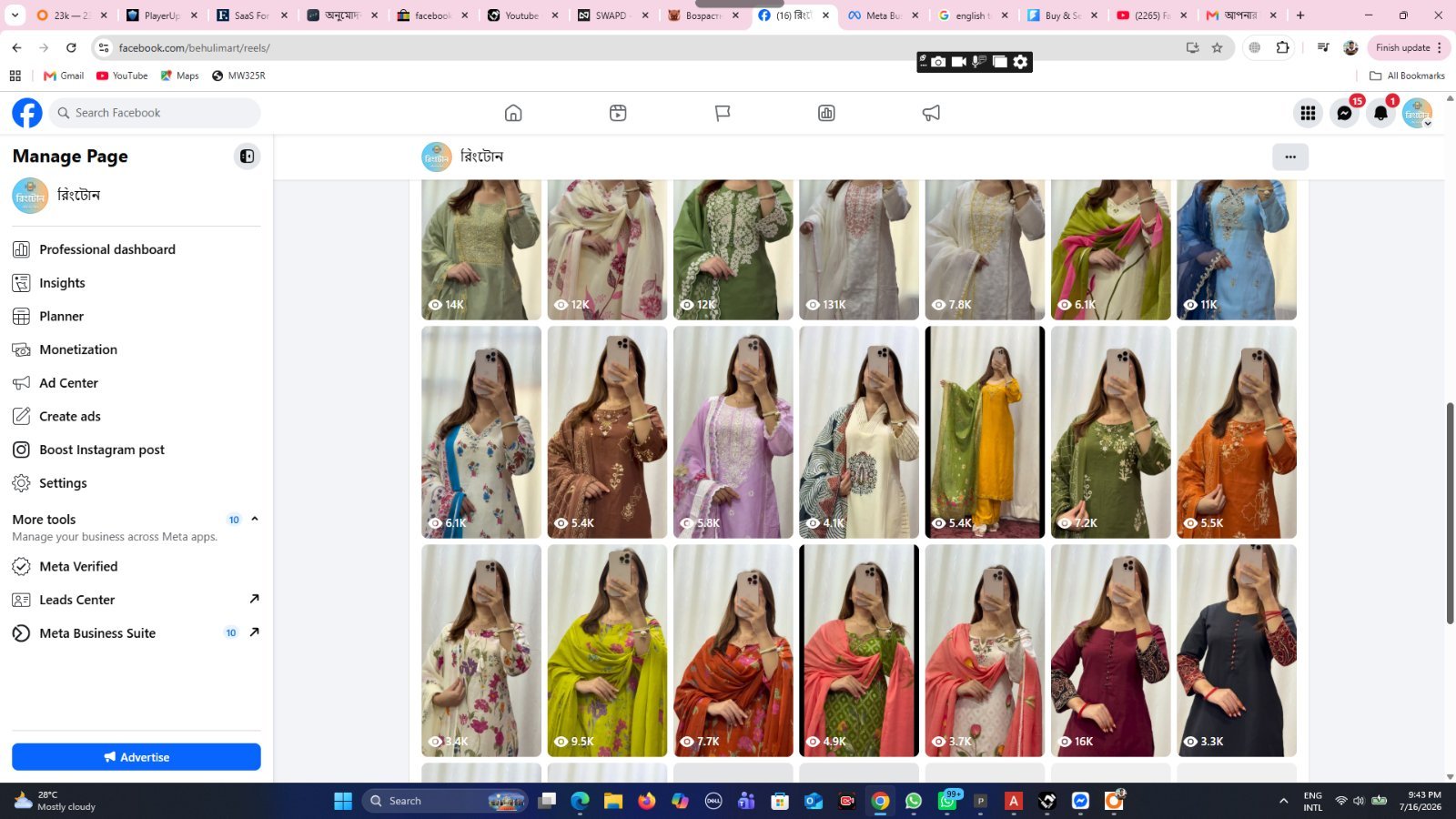Open the Windows Start menu
This screenshot has height=819, width=1456.
coord(343,801)
